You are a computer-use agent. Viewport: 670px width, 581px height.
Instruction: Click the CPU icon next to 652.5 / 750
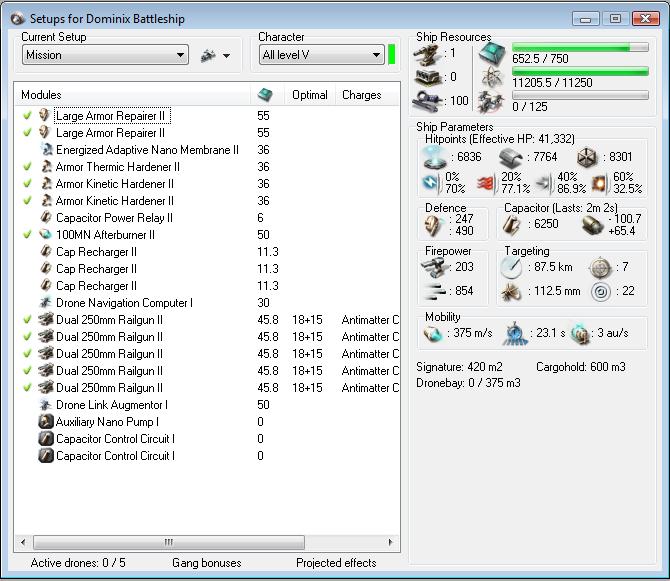492,54
